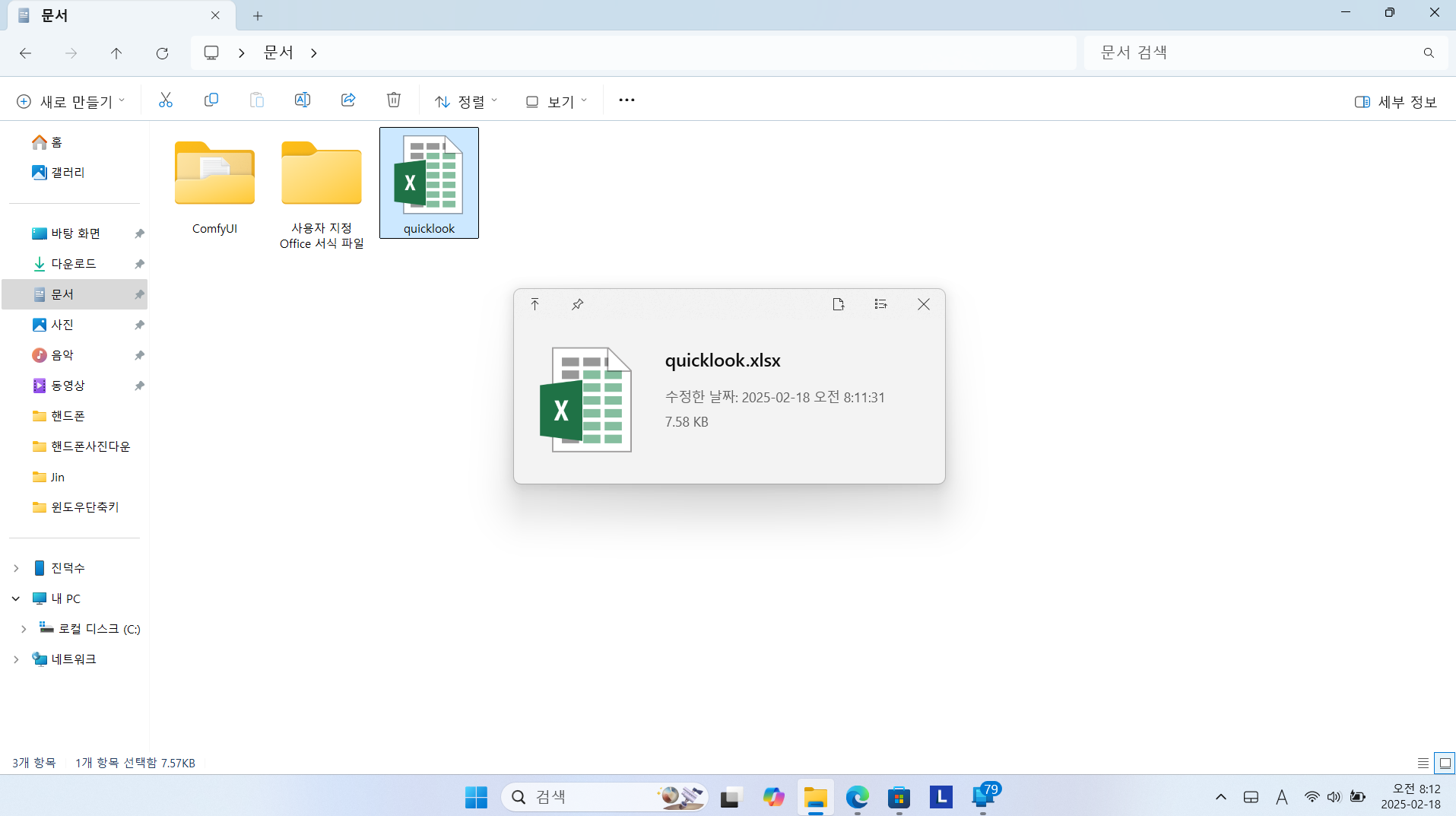Viewport: 1456px width, 816px height.
Task: Switch to large icons view toggle
Action: (1445, 763)
